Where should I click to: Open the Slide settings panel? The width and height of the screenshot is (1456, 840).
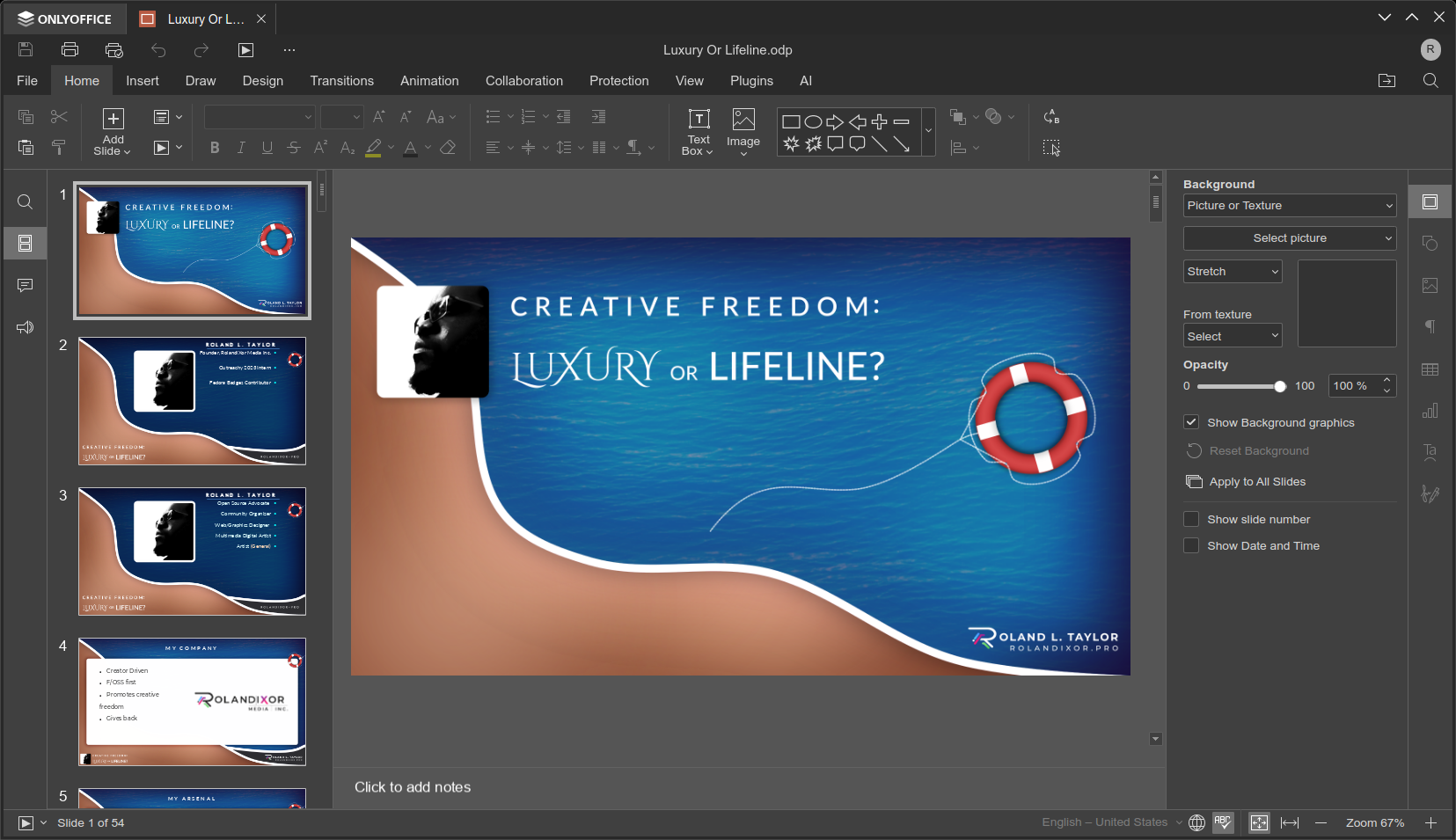coord(1430,201)
